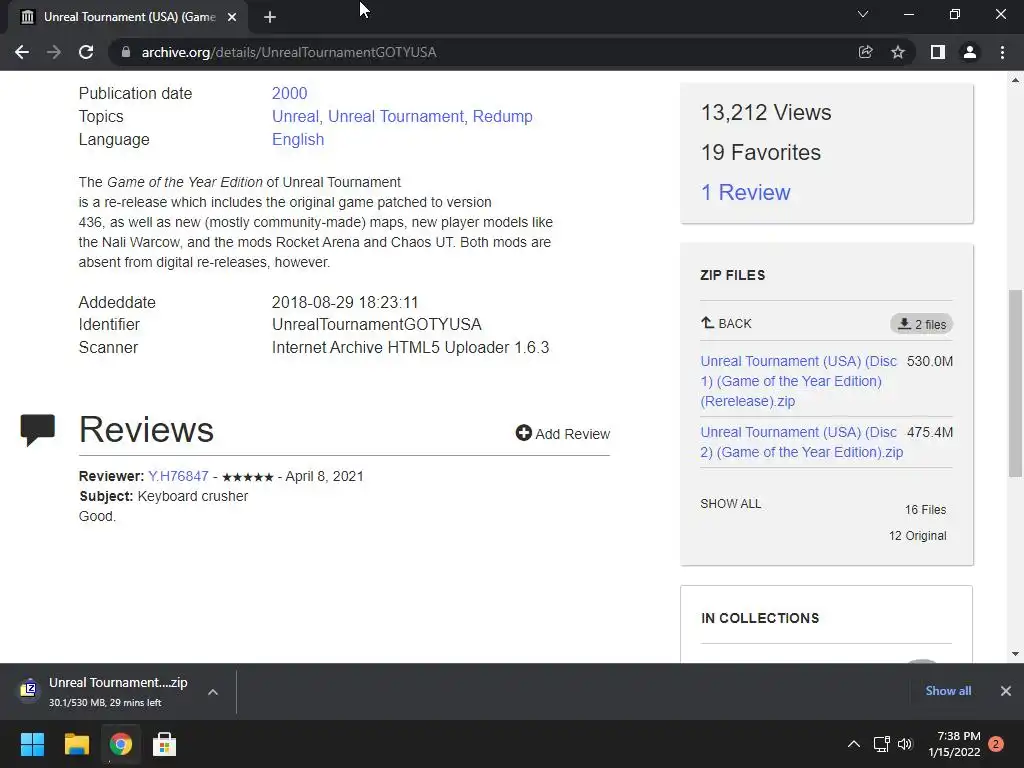Screen dimensions: 1024x768
Task: Download the Disc 2 zip file
Action: point(801,442)
